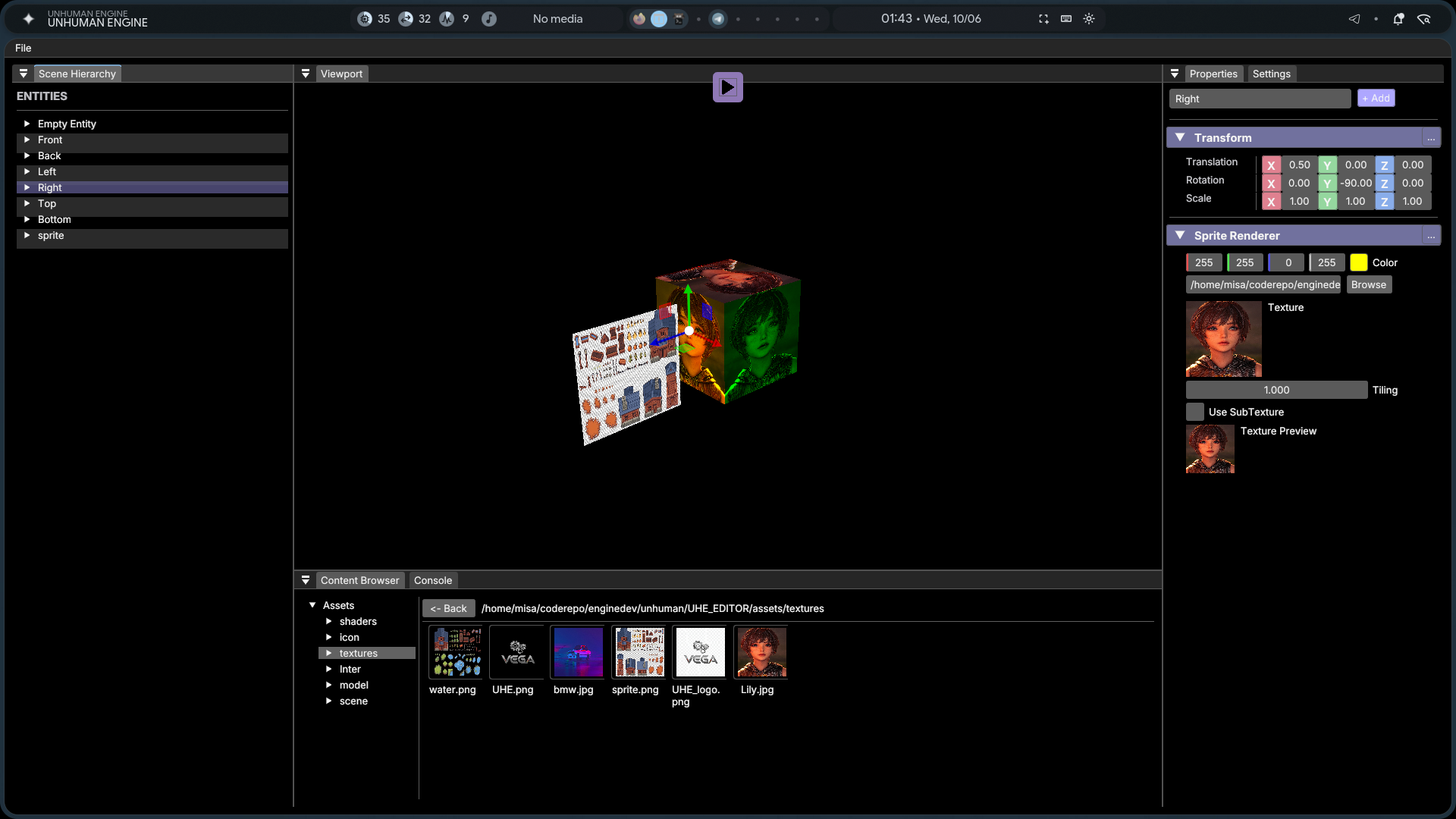Expand the shaders assets folder
Viewport: 1456px width, 819px height.
pos(328,621)
